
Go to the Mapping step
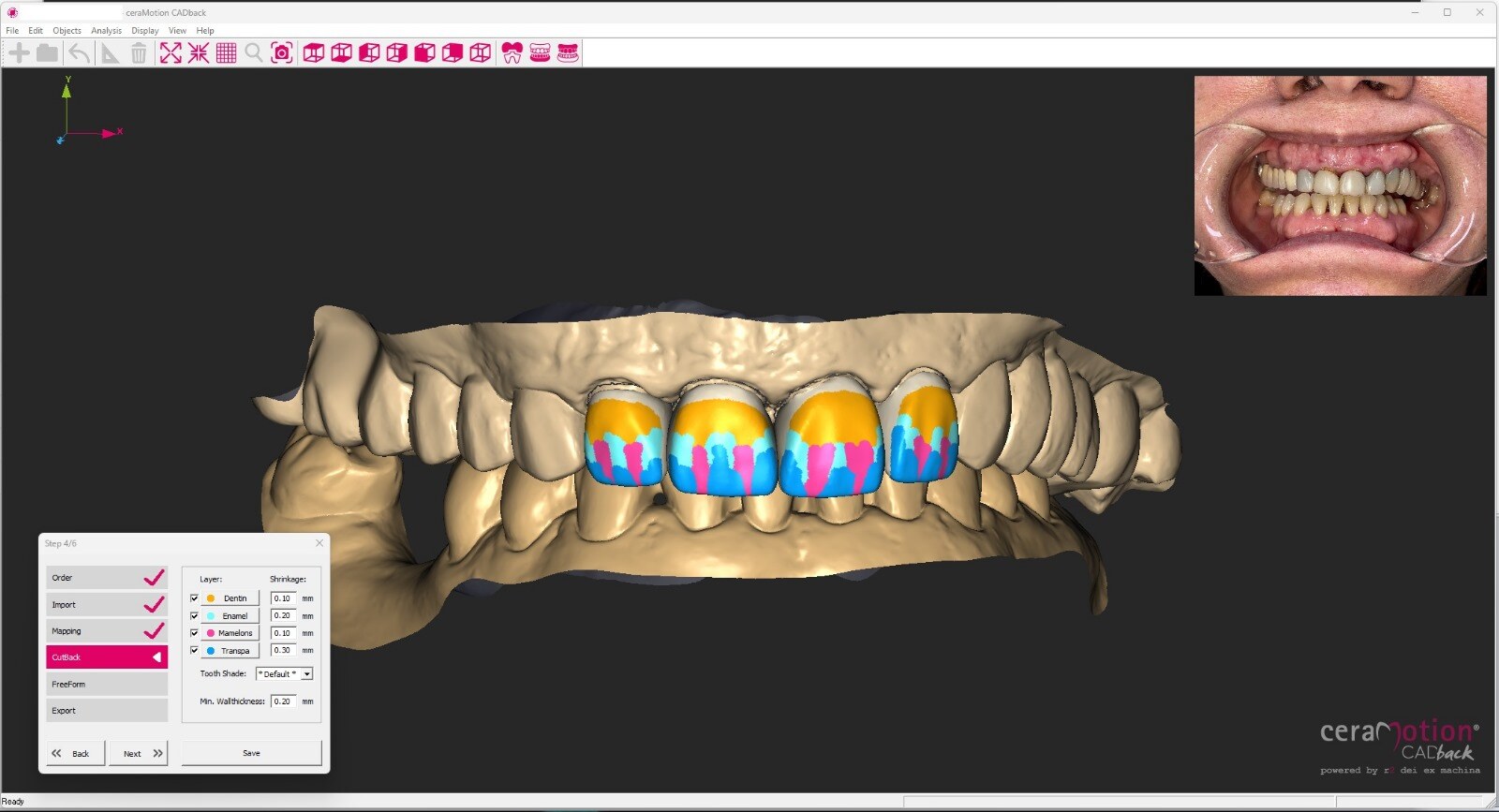107,631
